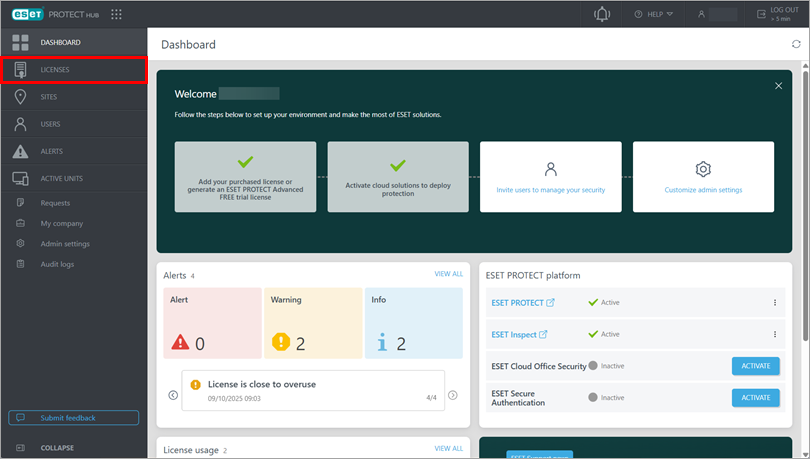The width and height of the screenshot is (810, 459).
Task: Open ESET Inspect options three-dot menu
Action: click(x=774, y=334)
